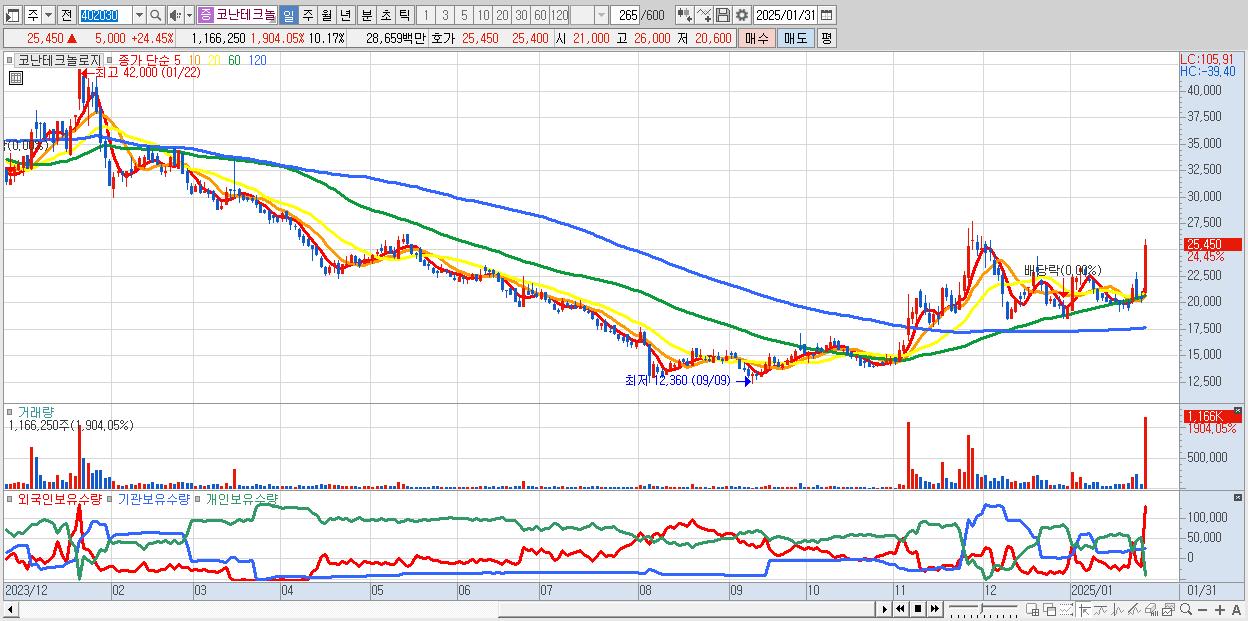Click the eraser tool icon
Screen dimensions: 1248x621
1151,610
